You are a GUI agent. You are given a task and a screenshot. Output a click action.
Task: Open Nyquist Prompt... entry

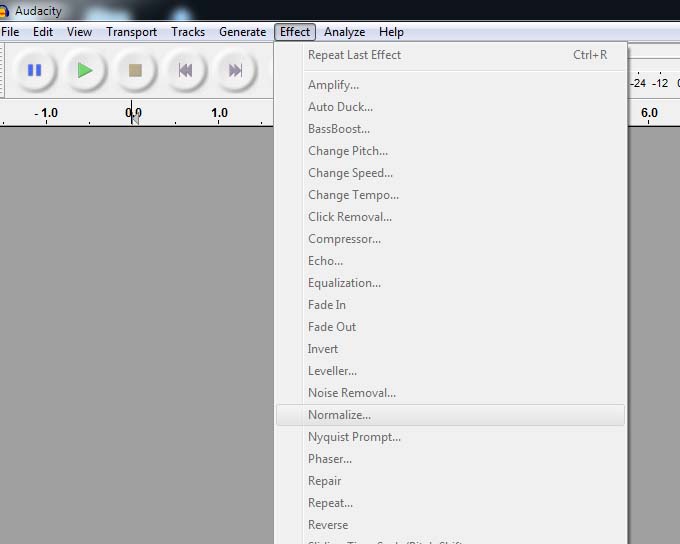451,437
